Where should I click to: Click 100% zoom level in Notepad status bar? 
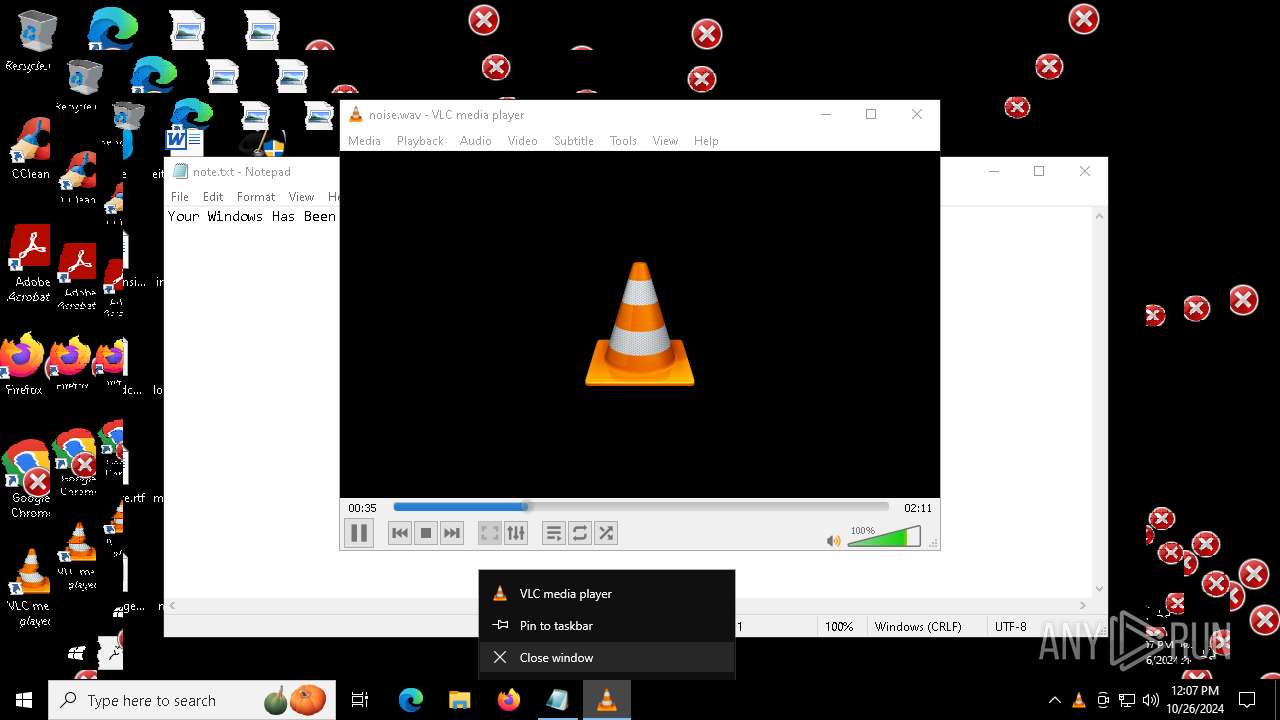839,626
